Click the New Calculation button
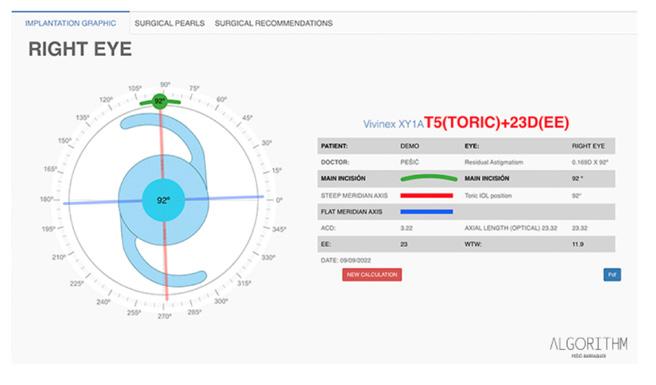Image resolution: width=656 pixels, height=385 pixels. click(x=372, y=275)
